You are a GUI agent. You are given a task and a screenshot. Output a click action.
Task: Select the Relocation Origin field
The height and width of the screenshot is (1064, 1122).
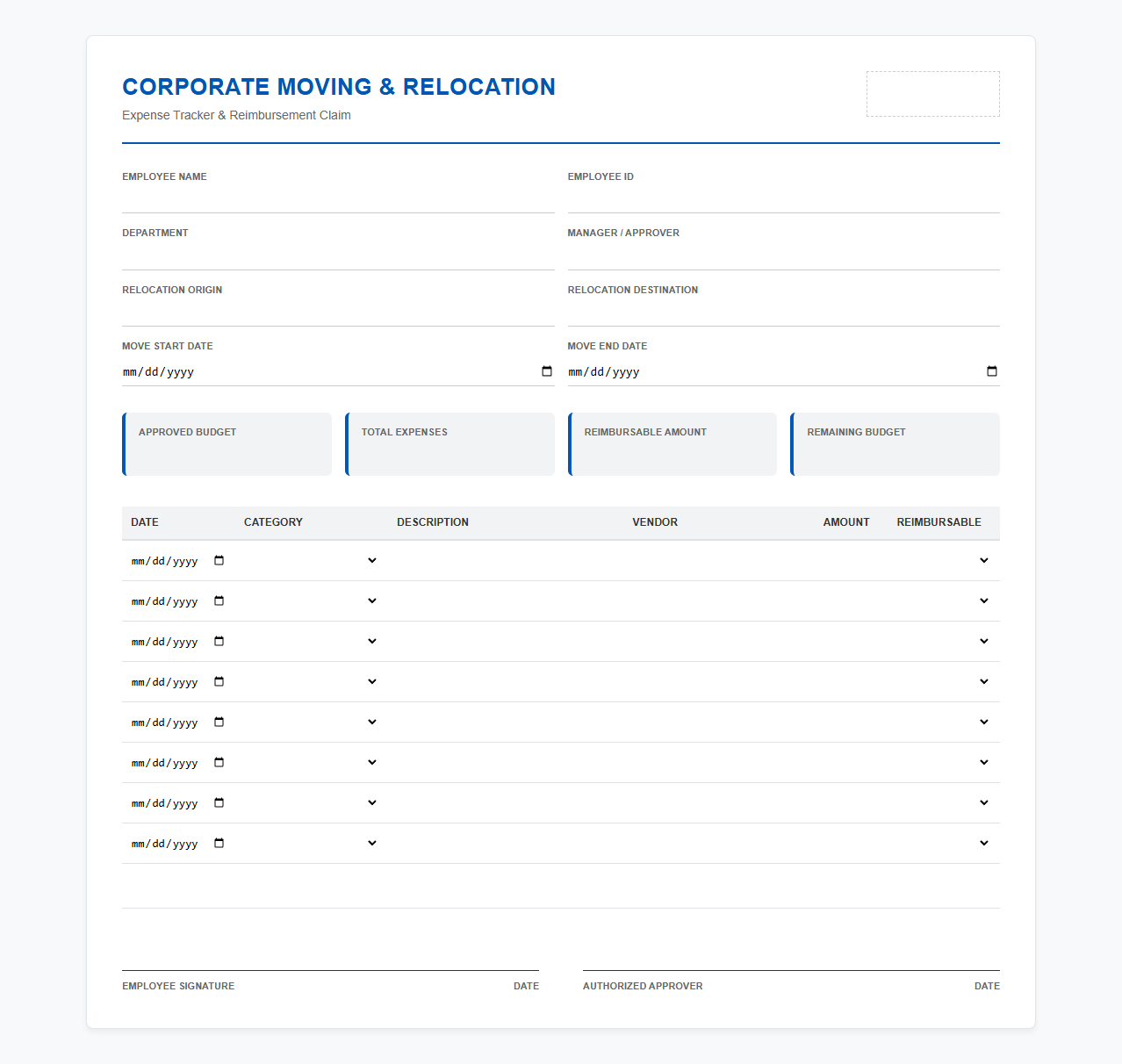pos(338,313)
